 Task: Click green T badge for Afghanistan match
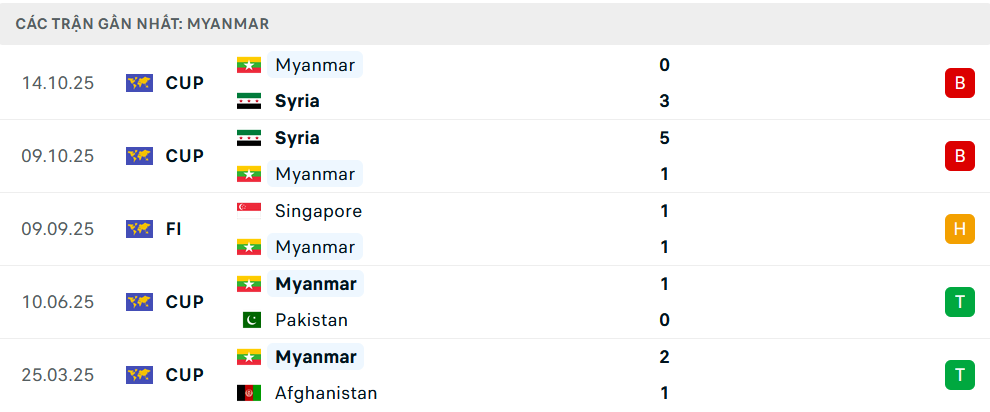(x=959, y=375)
